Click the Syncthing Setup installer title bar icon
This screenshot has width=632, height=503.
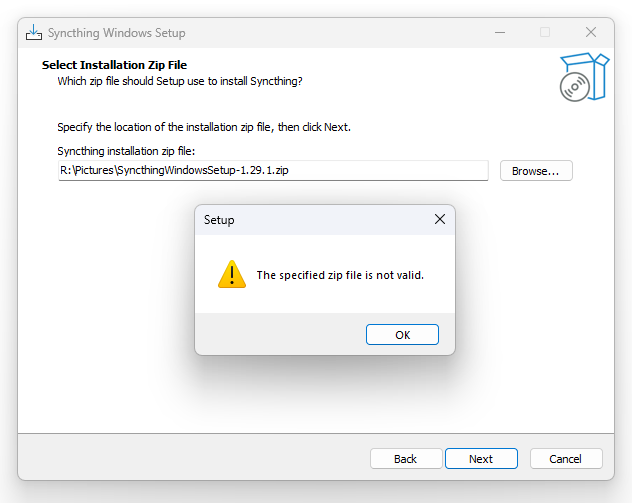(x=34, y=32)
